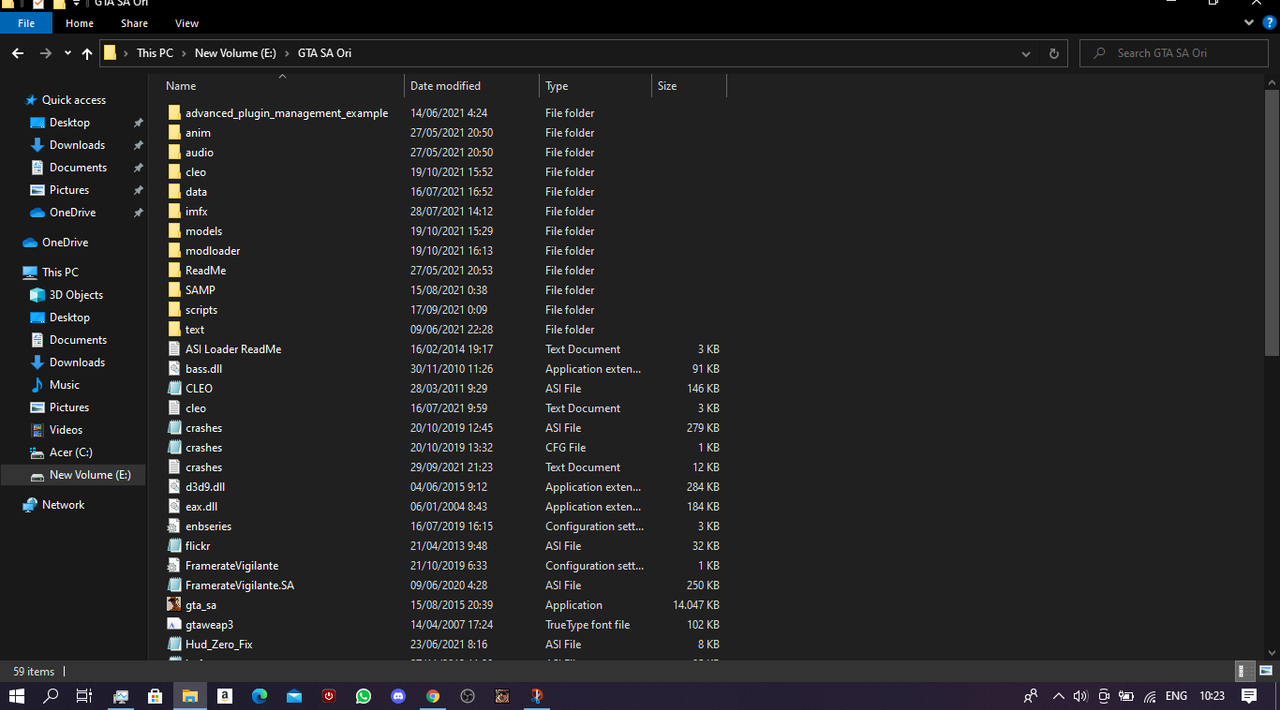Viewport: 1280px width, 710px height.
Task: Open Task View from the taskbar
Action: [85, 696]
